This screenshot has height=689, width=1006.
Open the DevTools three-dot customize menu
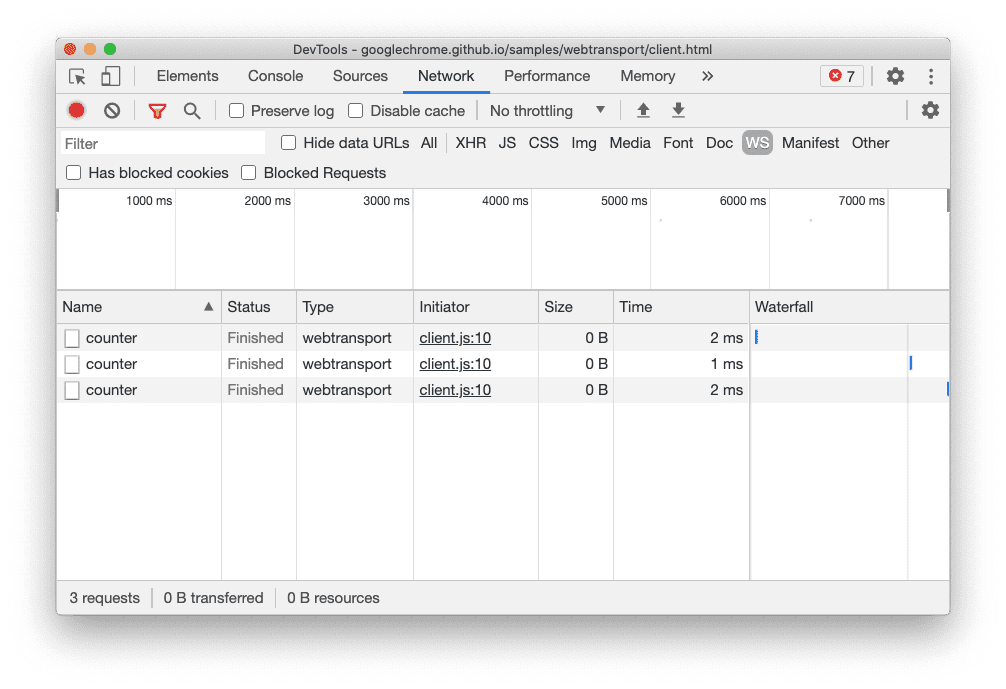[931, 77]
